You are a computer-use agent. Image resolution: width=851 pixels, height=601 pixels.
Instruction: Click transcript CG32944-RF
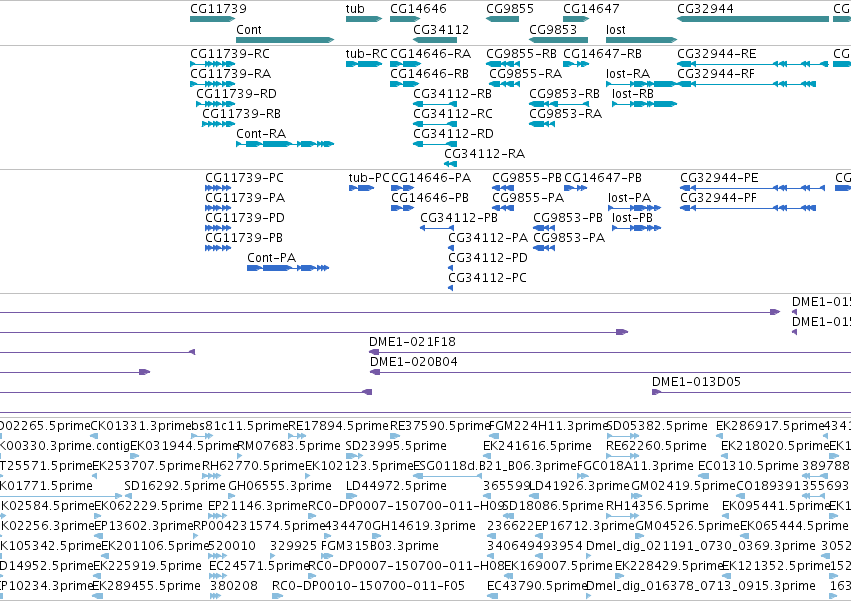click(746, 84)
